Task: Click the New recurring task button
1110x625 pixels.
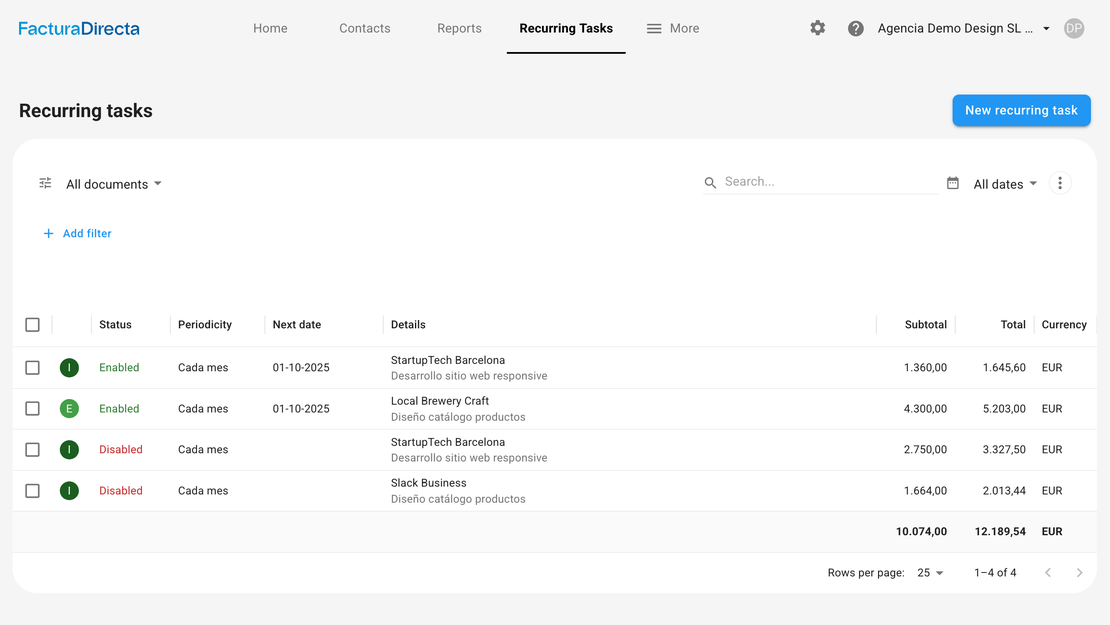Action: click(x=1021, y=110)
